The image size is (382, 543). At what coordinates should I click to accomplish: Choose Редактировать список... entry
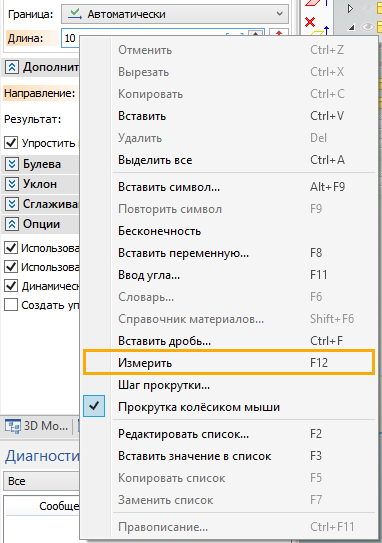(229, 434)
